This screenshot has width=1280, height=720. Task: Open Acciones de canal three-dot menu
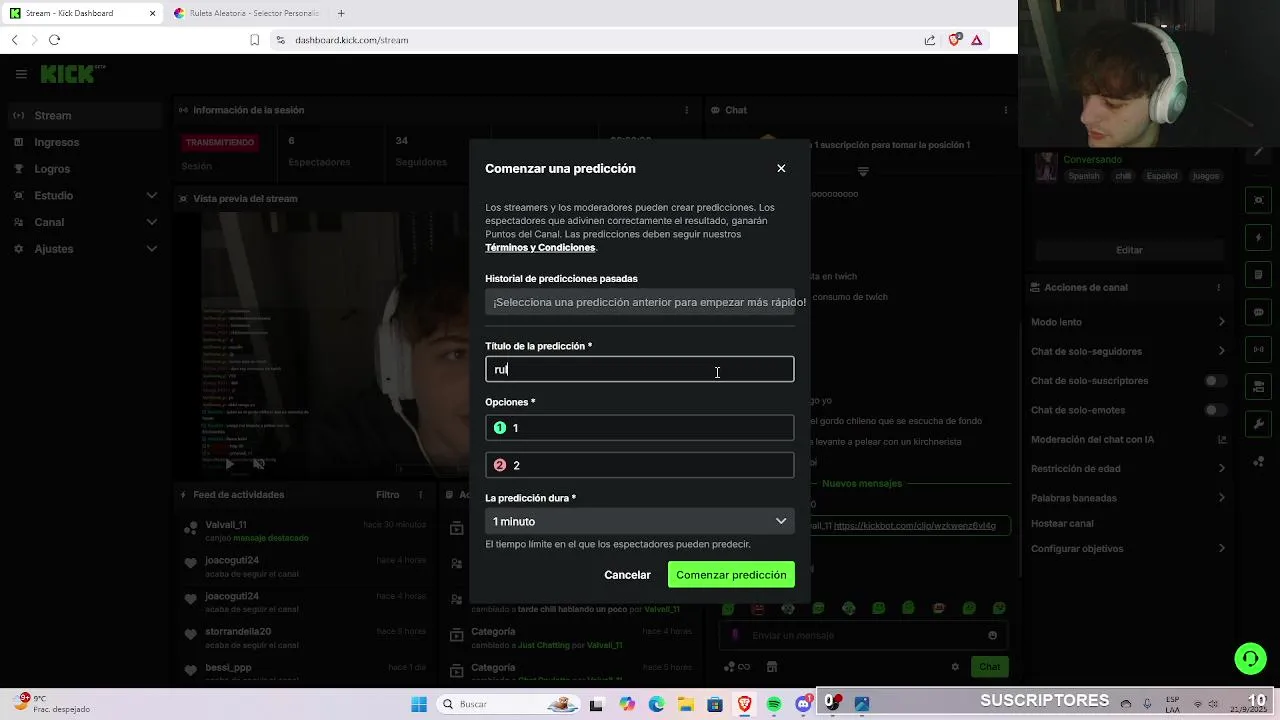(1218, 287)
